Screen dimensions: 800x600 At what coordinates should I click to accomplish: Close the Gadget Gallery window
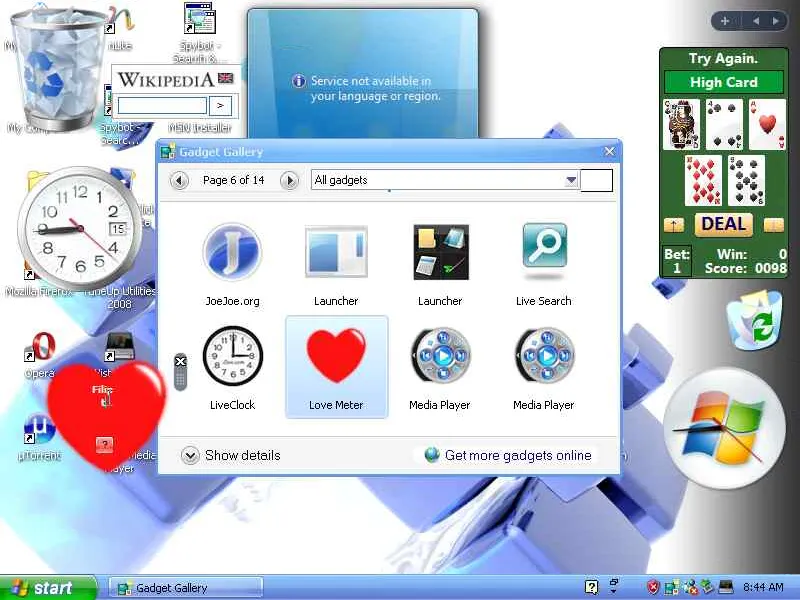(609, 152)
